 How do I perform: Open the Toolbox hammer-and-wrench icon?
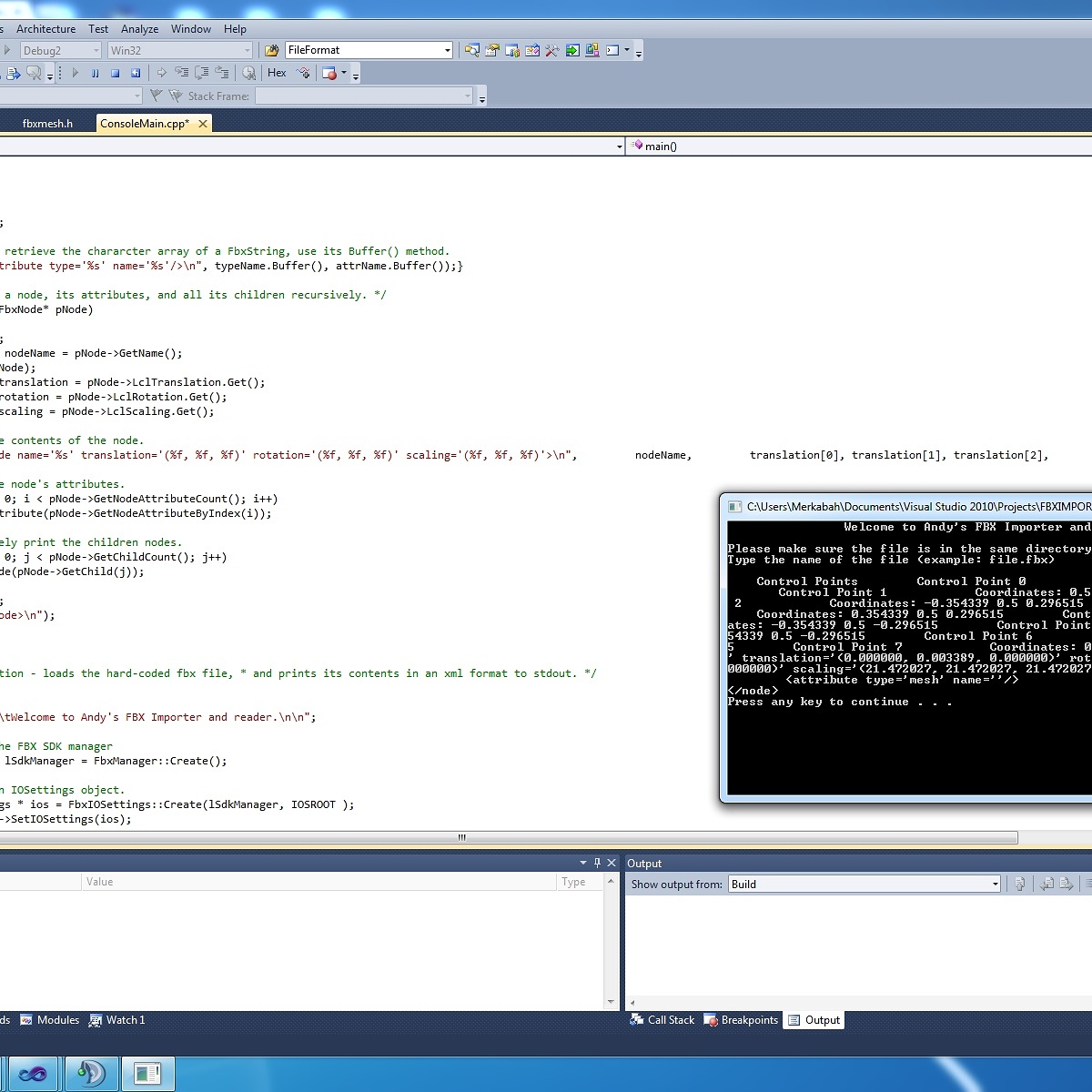pyautogui.click(x=552, y=50)
